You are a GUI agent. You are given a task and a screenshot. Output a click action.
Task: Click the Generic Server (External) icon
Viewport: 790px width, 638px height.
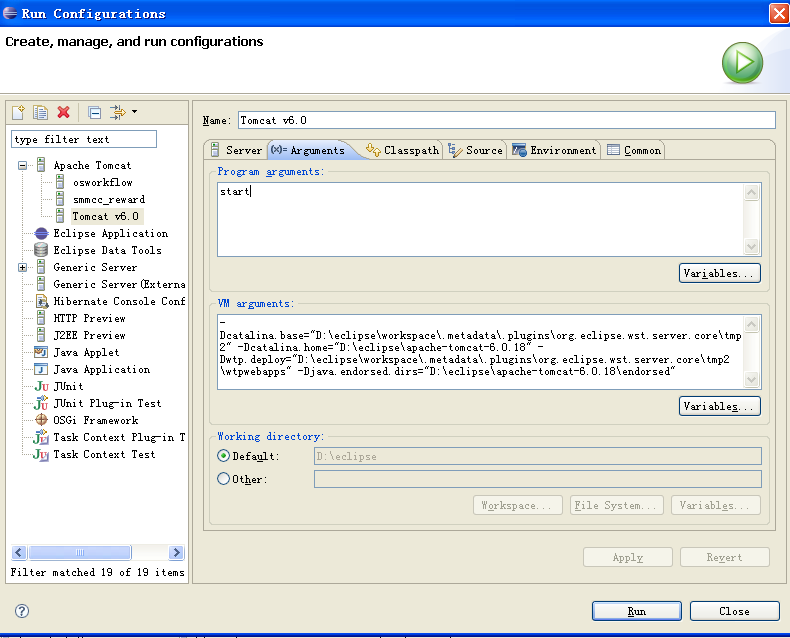tap(41, 284)
